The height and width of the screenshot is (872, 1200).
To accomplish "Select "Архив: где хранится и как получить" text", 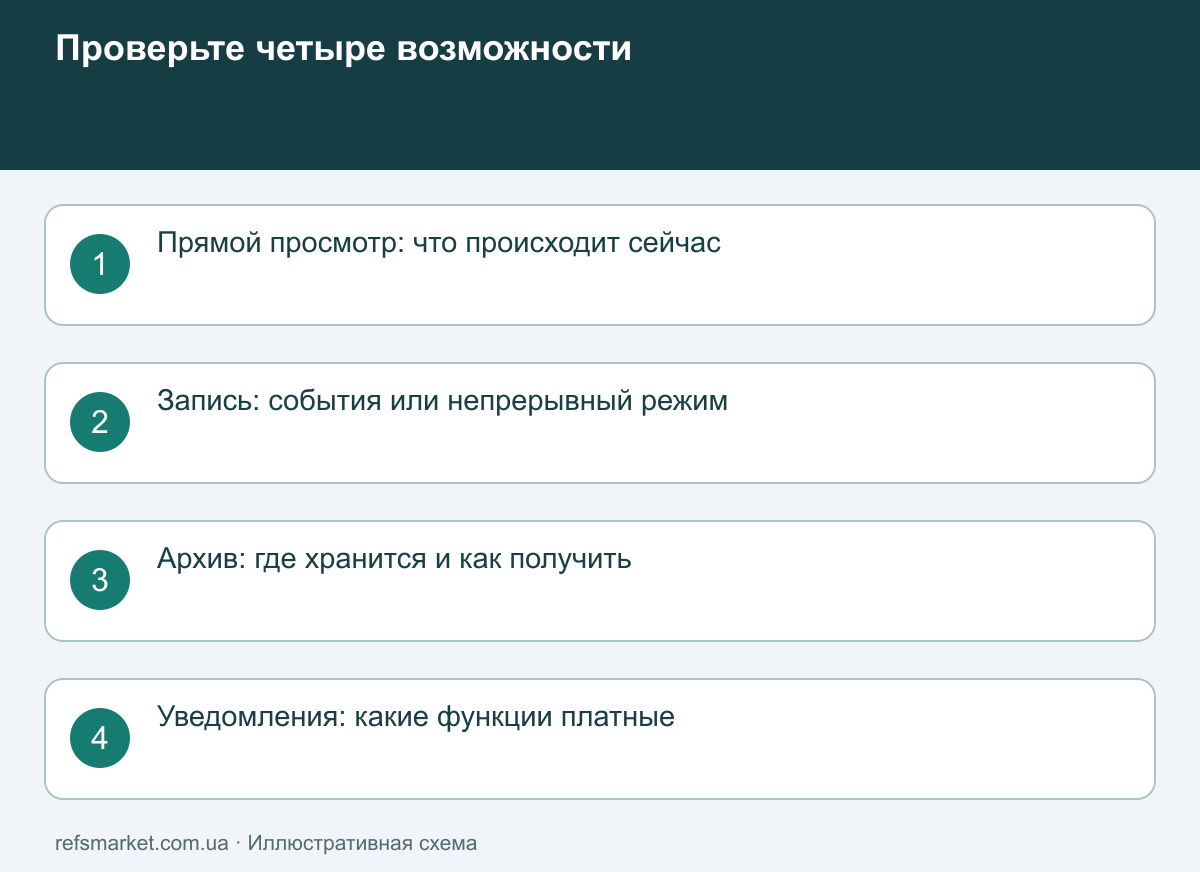I will pos(394,559).
